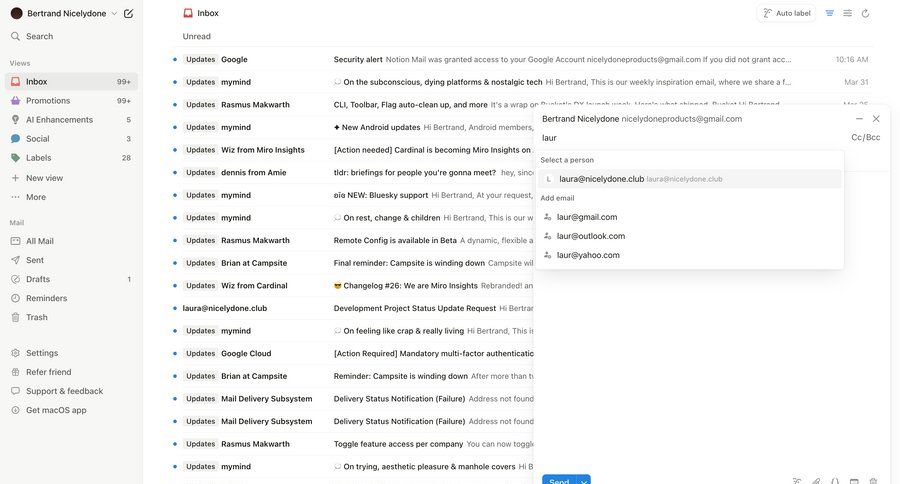Open the Google Security alert email
Viewport: 900px width, 484px height.
click(522, 59)
